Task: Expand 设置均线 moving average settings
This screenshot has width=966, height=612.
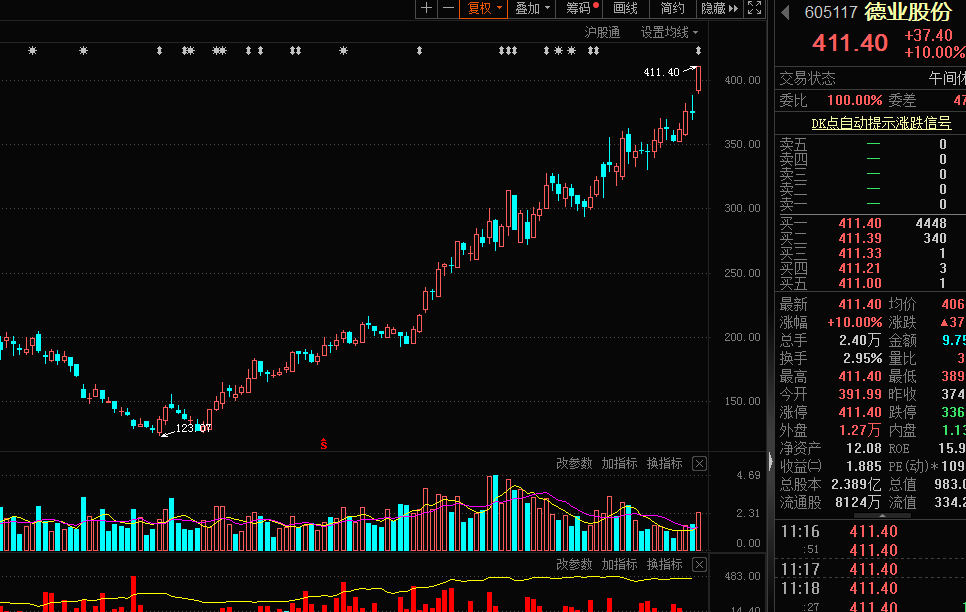Action: (670, 32)
